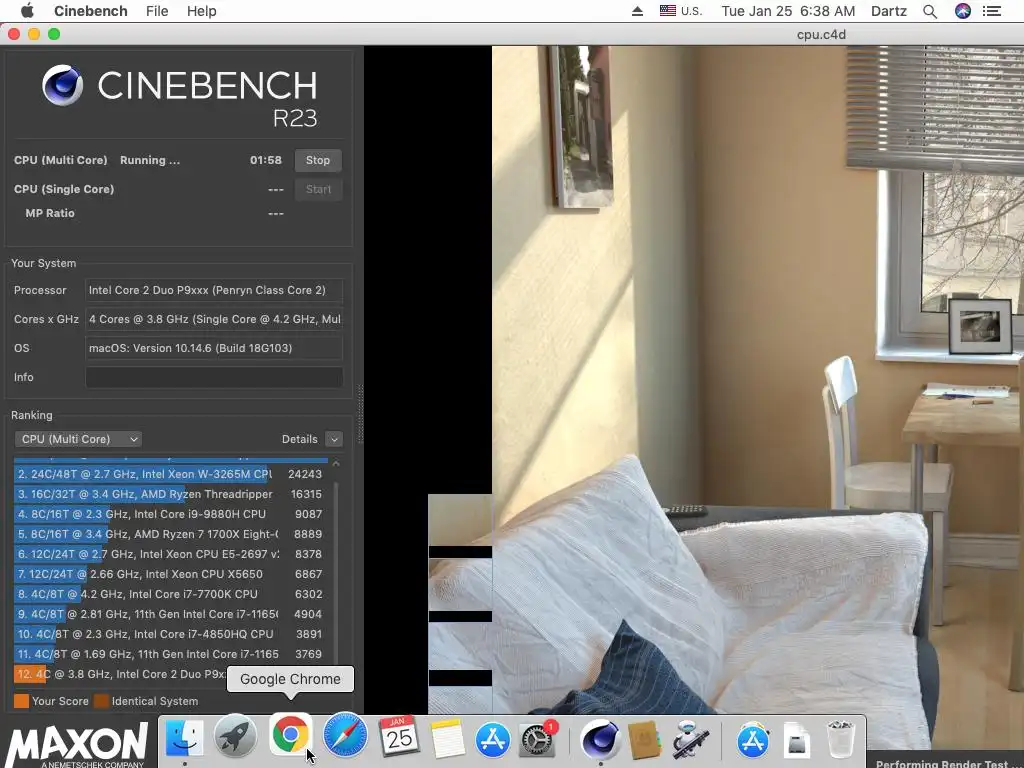Click the Identical System legend swatch

point(101,701)
